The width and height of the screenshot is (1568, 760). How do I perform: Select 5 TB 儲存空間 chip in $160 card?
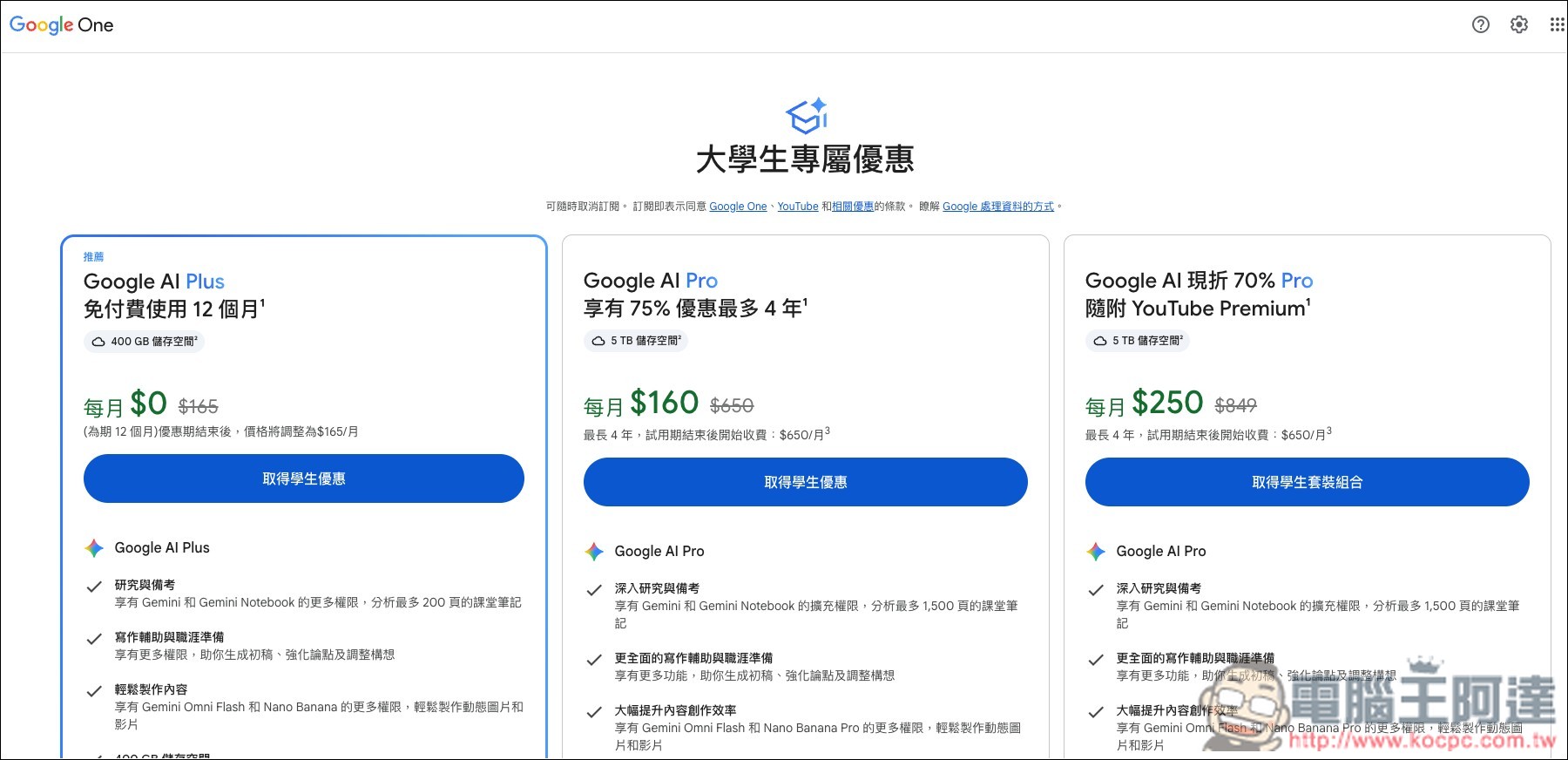[636, 341]
